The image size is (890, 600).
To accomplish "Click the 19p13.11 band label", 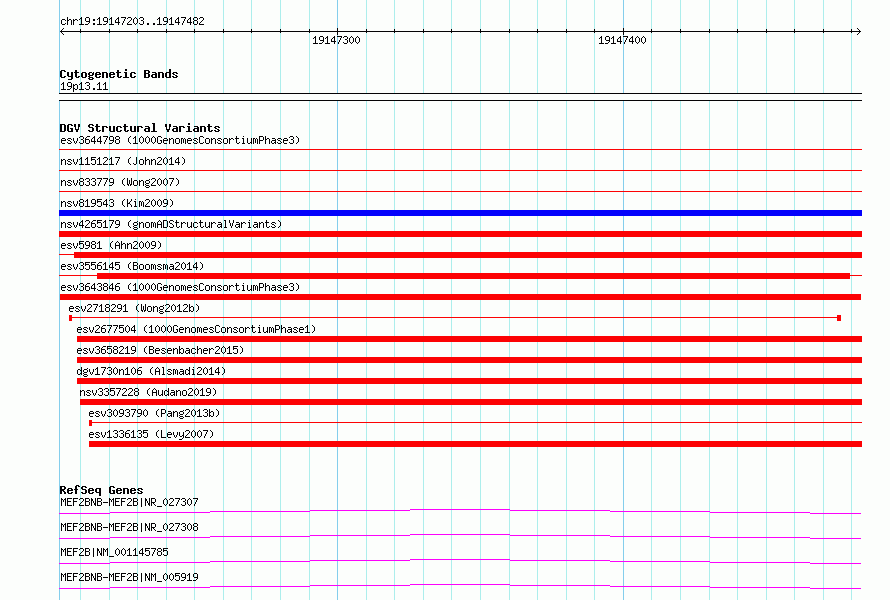I will tap(84, 86).
